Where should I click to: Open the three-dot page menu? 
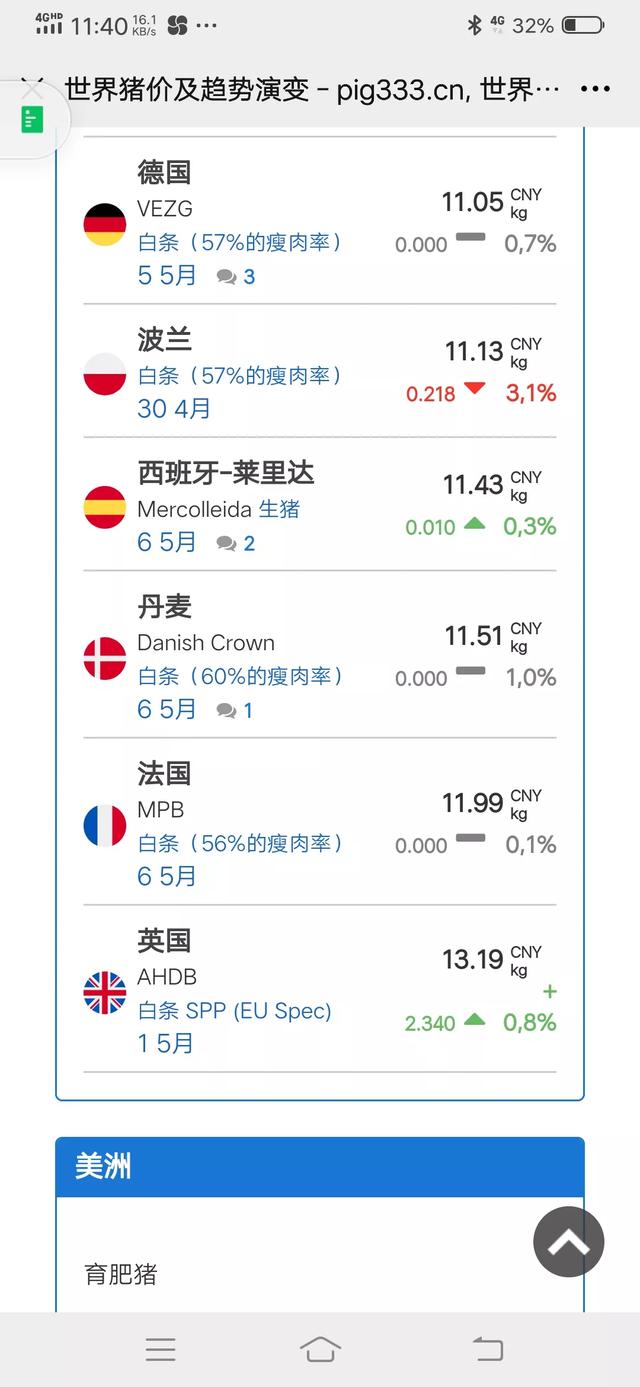click(595, 89)
